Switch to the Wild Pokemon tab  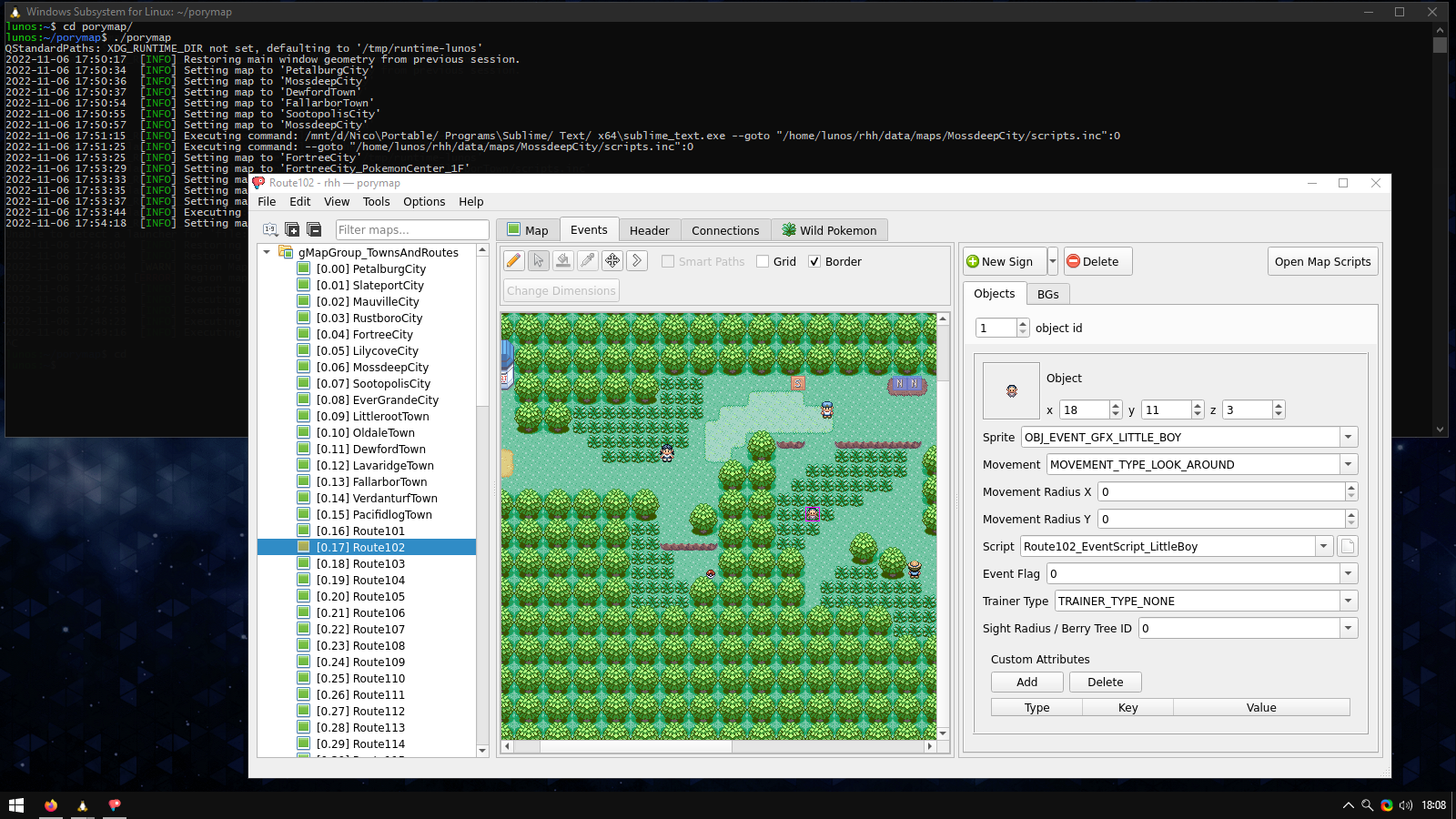pos(829,230)
